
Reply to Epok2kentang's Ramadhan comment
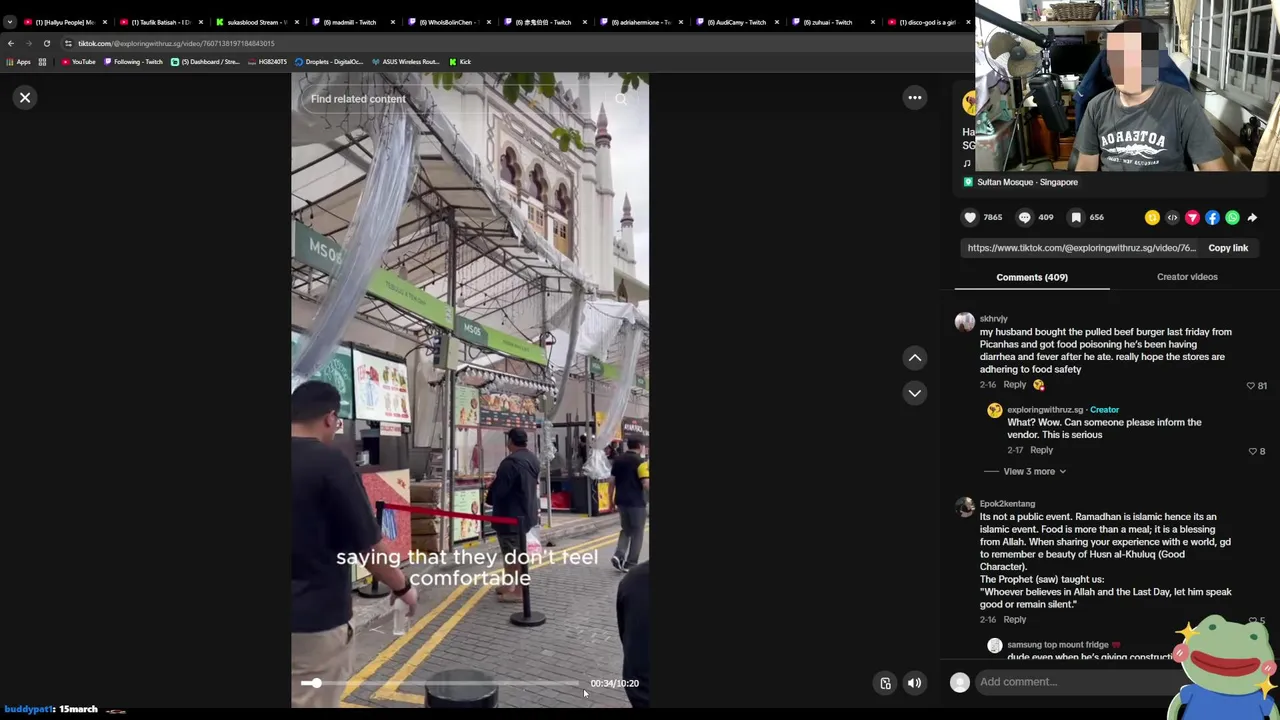click(1014, 619)
